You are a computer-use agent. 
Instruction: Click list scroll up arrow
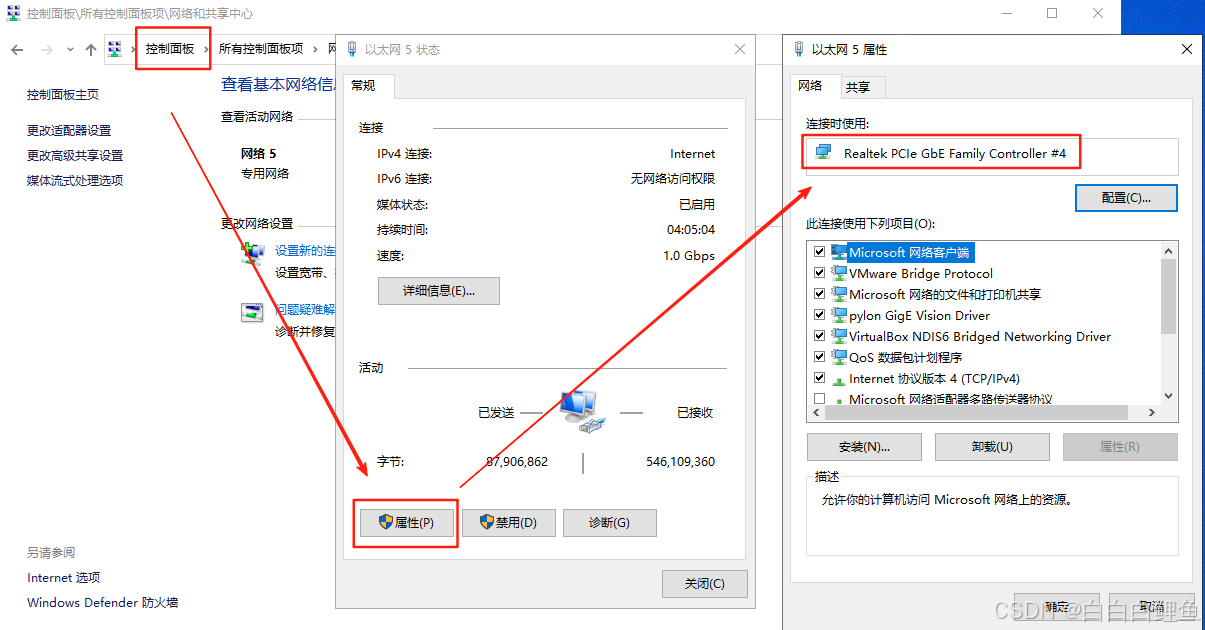pos(1169,250)
